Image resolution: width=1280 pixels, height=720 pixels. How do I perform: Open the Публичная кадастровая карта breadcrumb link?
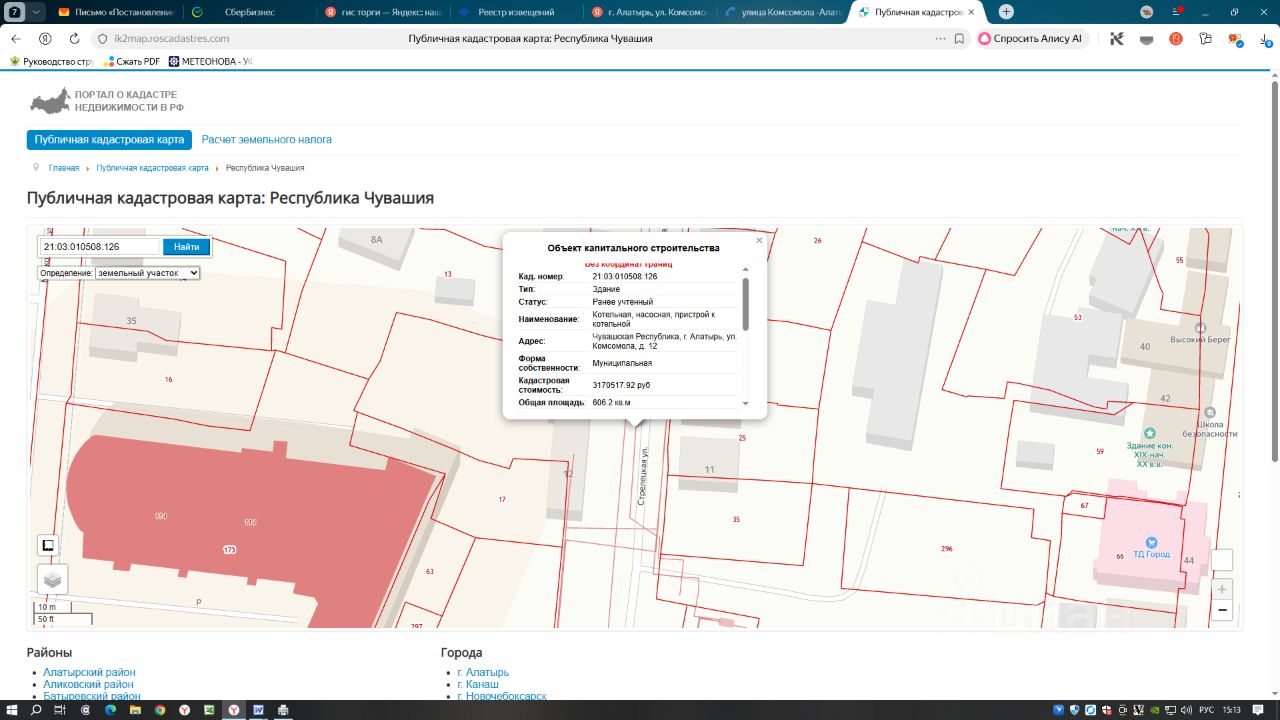click(152, 168)
